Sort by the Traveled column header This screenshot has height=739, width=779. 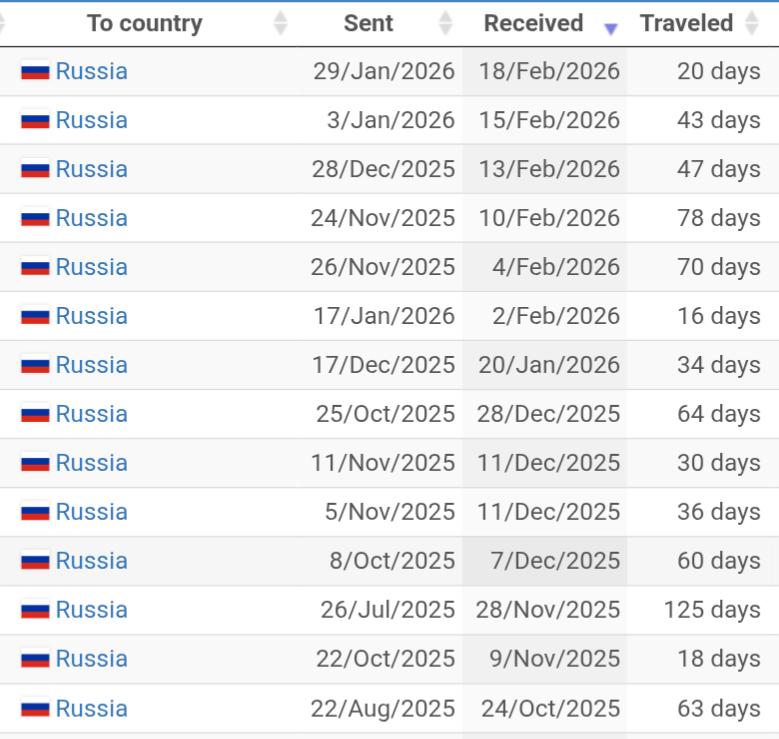pos(686,23)
